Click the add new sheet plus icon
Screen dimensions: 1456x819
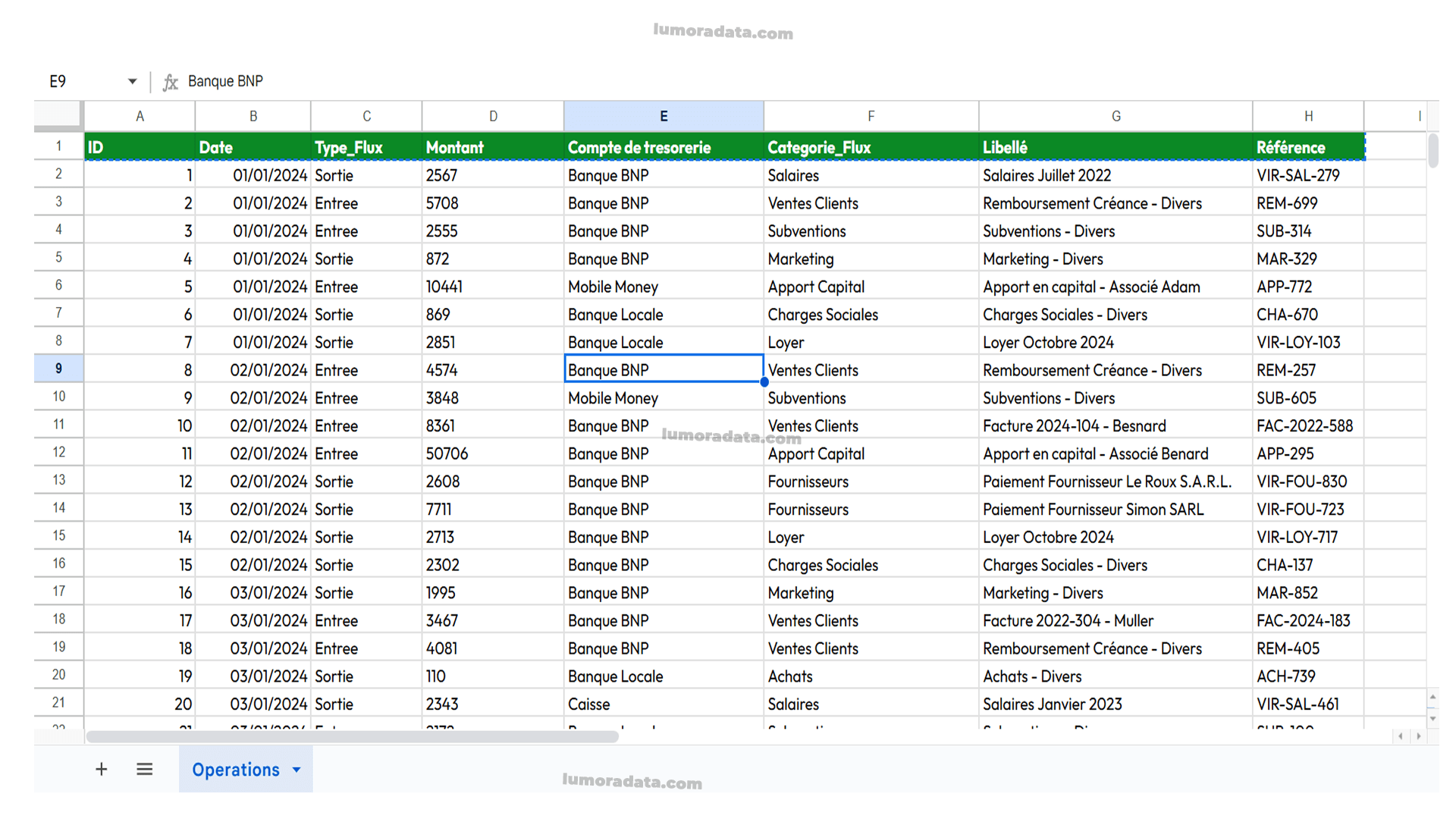click(x=101, y=770)
